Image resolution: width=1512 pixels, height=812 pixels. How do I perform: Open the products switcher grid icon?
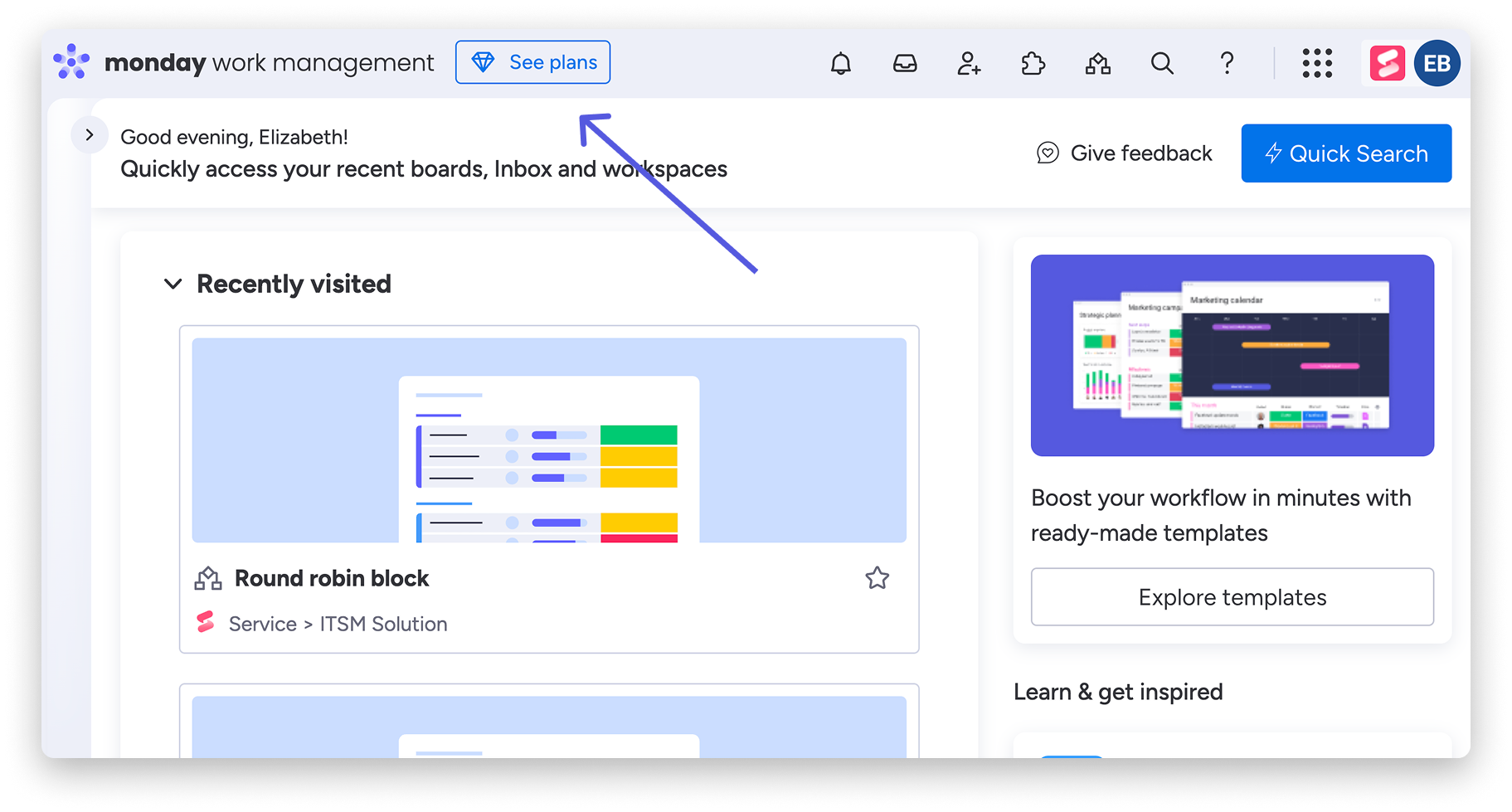click(x=1316, y=64)
